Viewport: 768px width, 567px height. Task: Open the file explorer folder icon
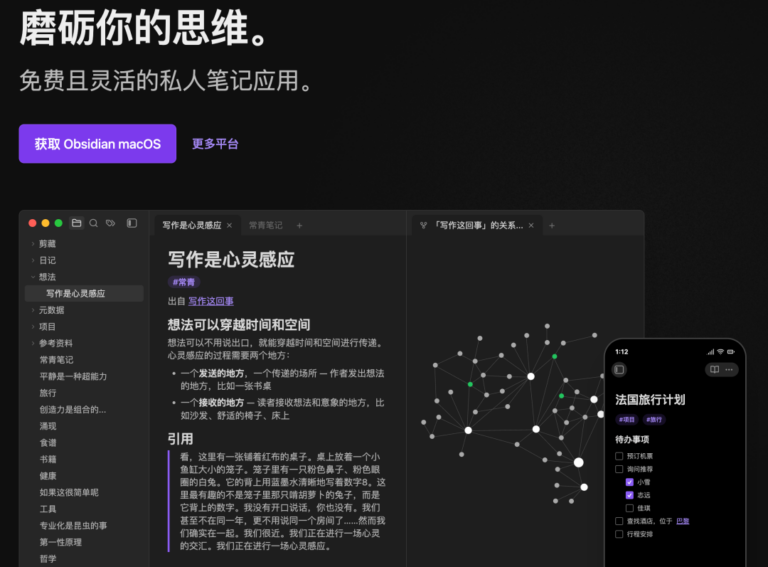pyautogui.click(x=76, y=223)
